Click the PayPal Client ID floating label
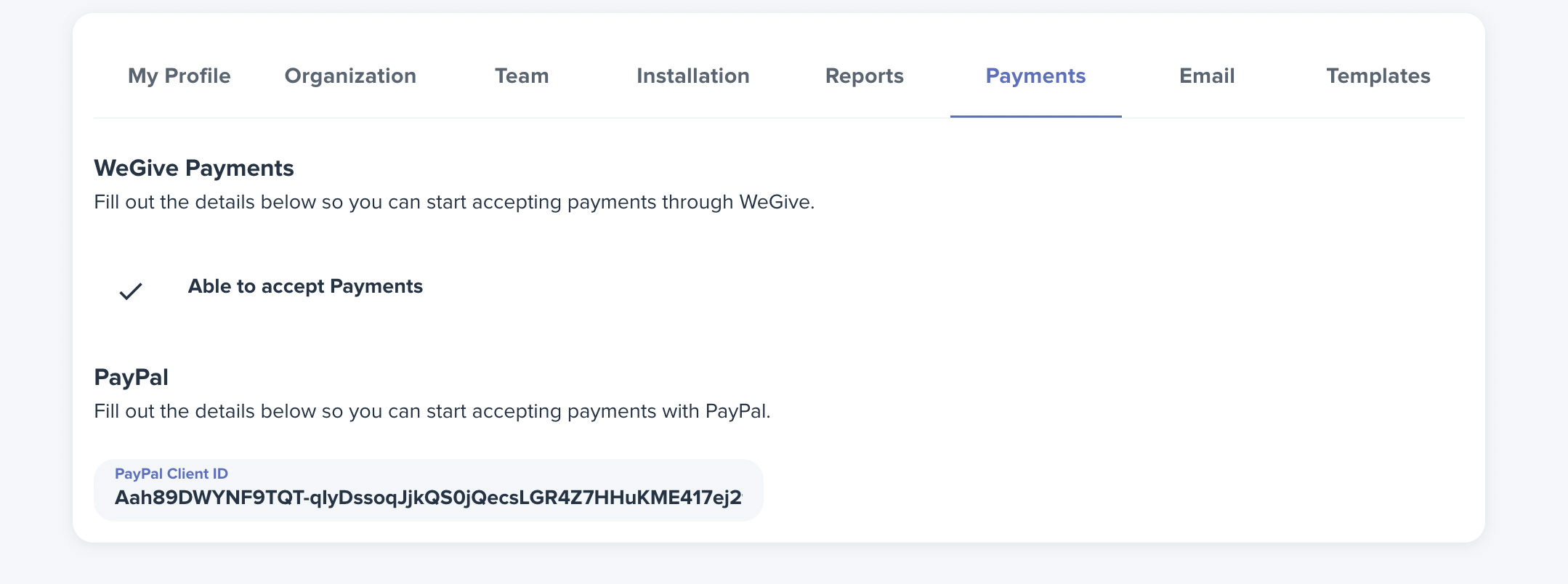Screen dimensions: 1568x584 pos(171,474)
